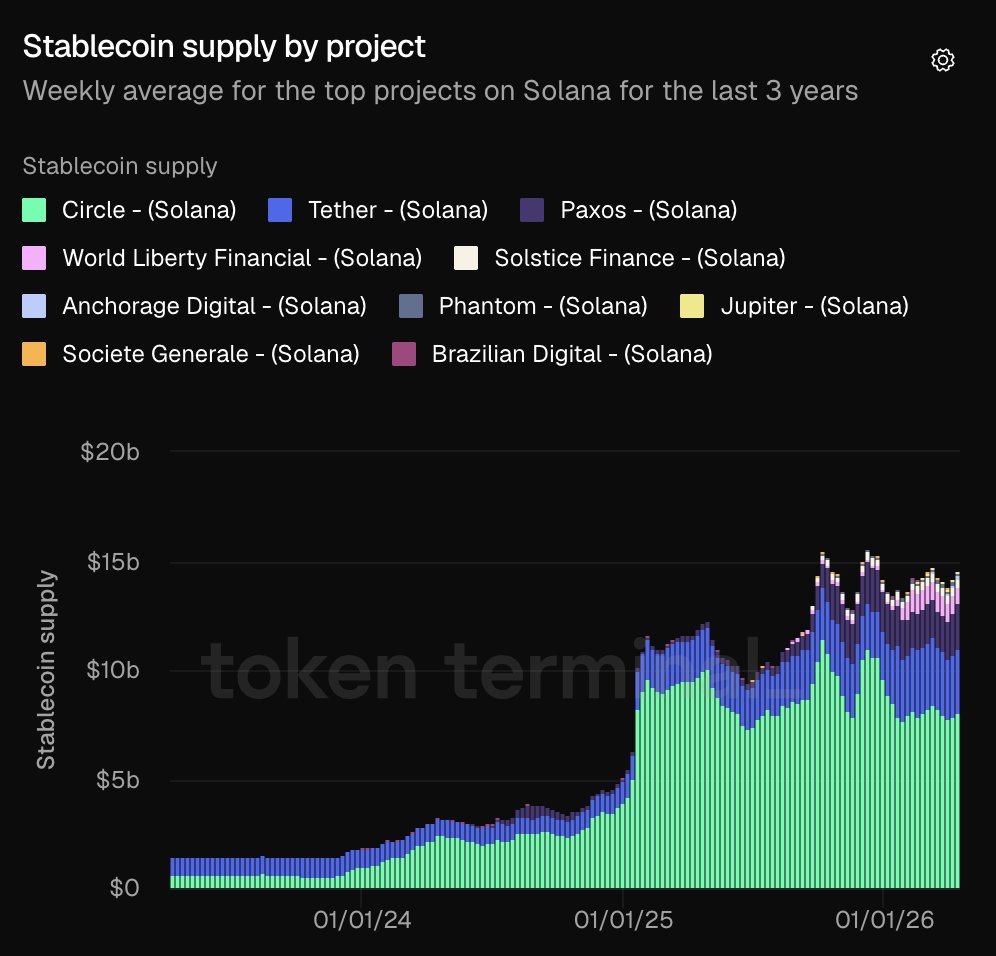
Task: Hide the Paxos - (Solana) series label
Action: [648, 210]
